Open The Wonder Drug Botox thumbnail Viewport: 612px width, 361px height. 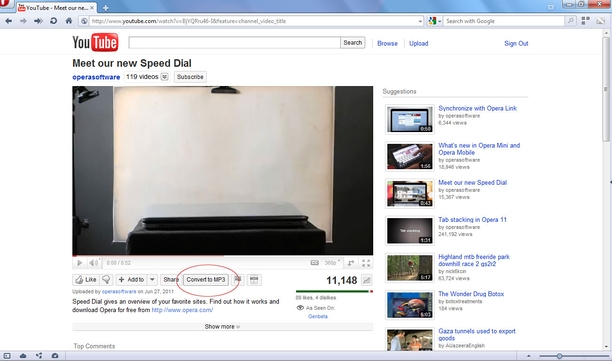tap(410, 305)
